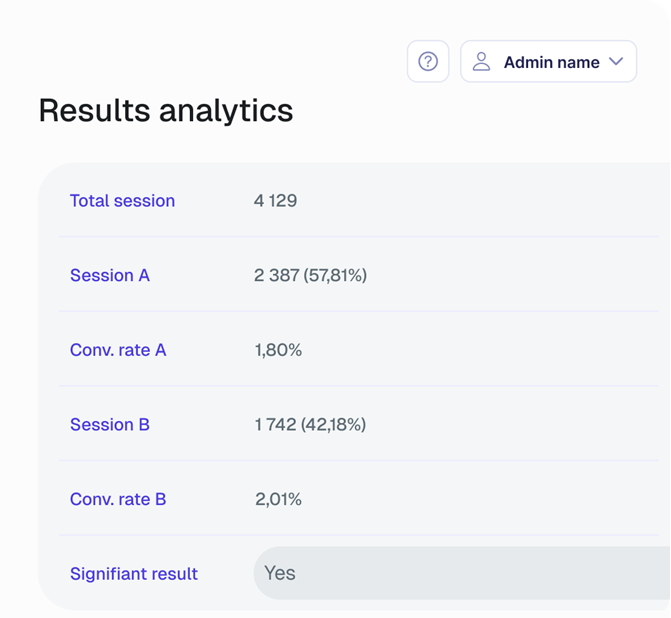Click the Results analytics heading
The width and height of the screenshot is (671, 618).
(166, 110)
